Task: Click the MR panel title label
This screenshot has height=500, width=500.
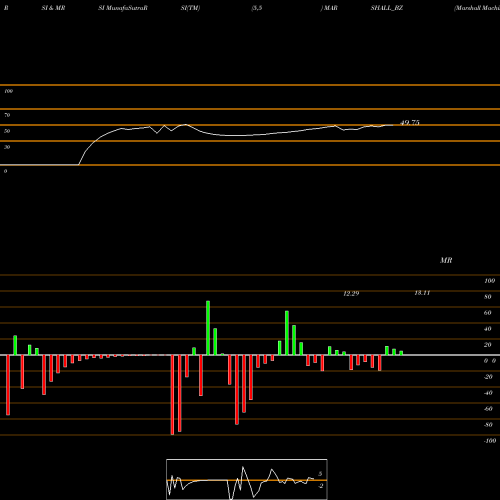Action: click(x=446, y=260)
